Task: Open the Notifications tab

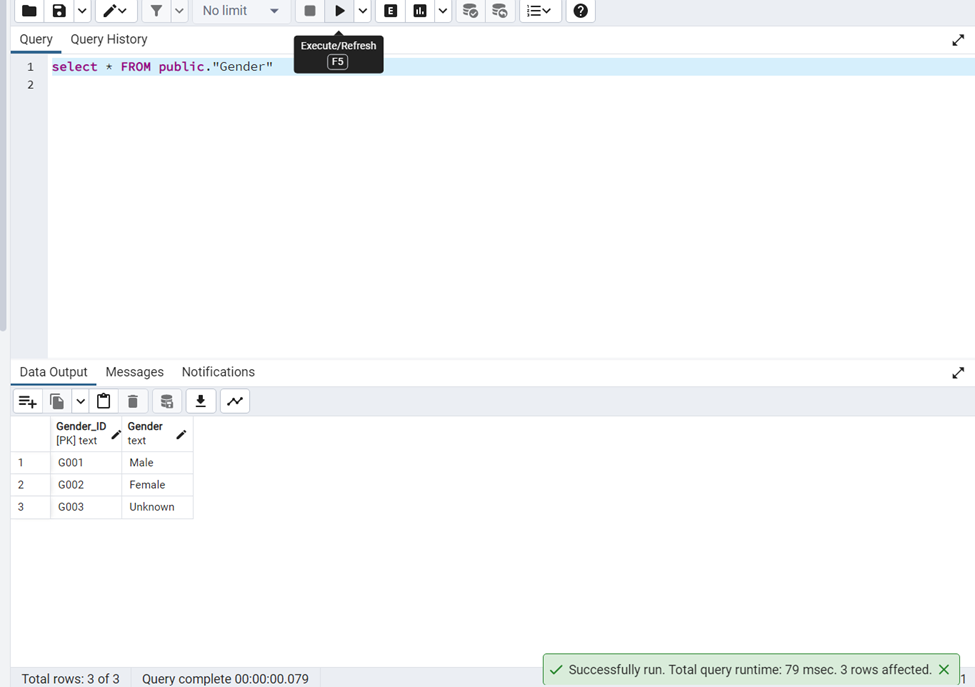Action: coord(218,372)
